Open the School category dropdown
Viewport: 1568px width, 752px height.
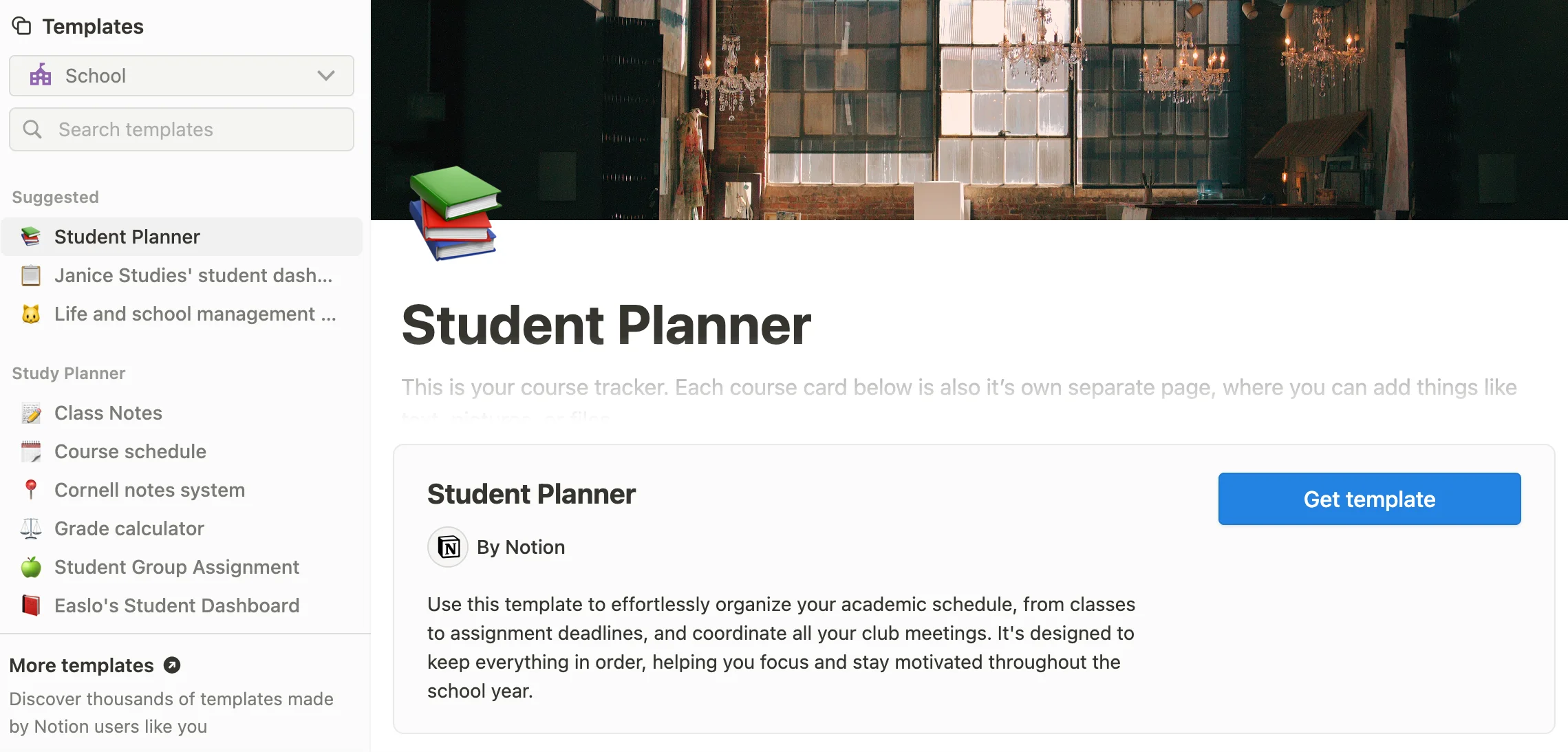point(181,76)
